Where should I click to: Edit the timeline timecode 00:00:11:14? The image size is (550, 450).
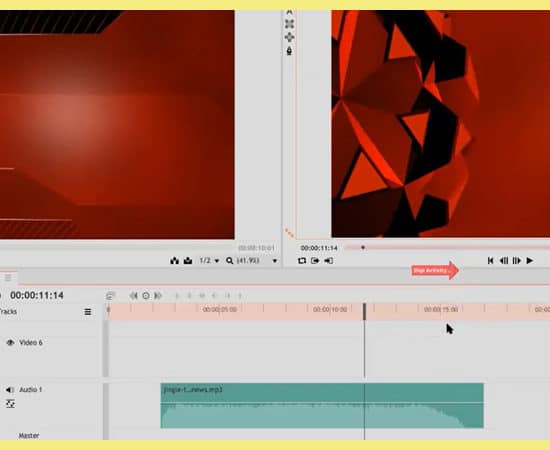point(37,295)
